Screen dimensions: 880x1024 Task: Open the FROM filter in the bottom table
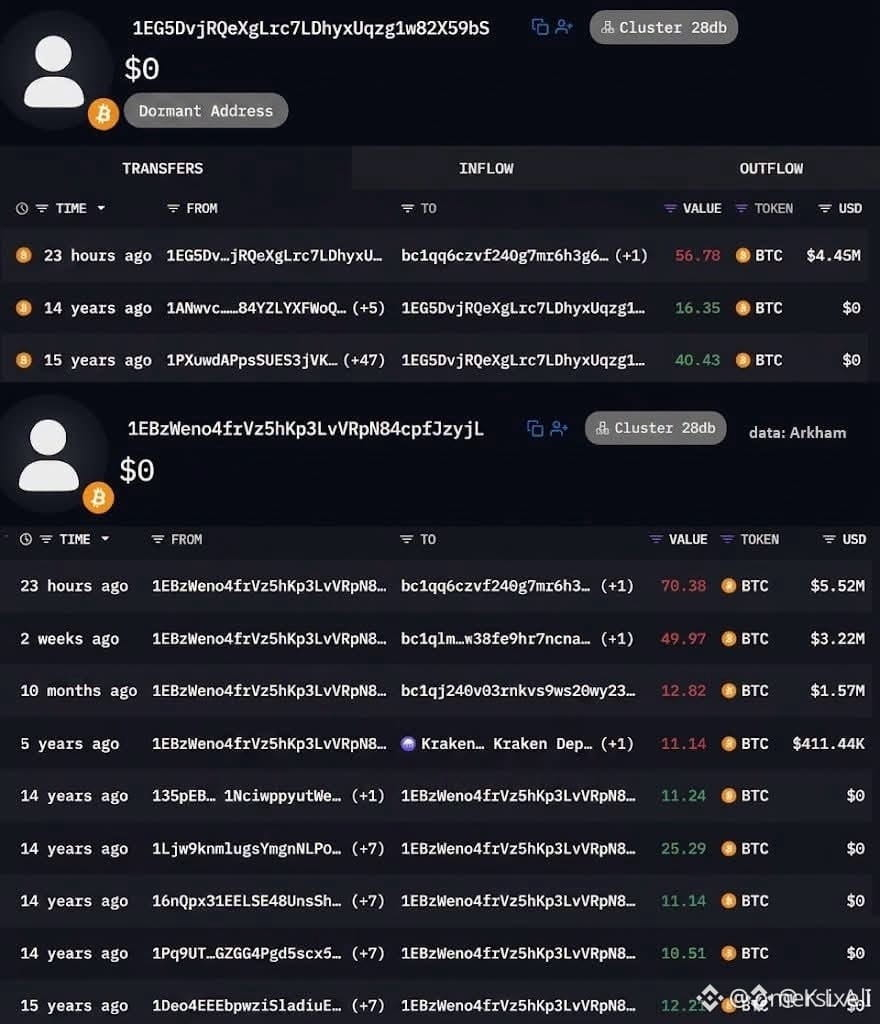[x=157, y=539]
